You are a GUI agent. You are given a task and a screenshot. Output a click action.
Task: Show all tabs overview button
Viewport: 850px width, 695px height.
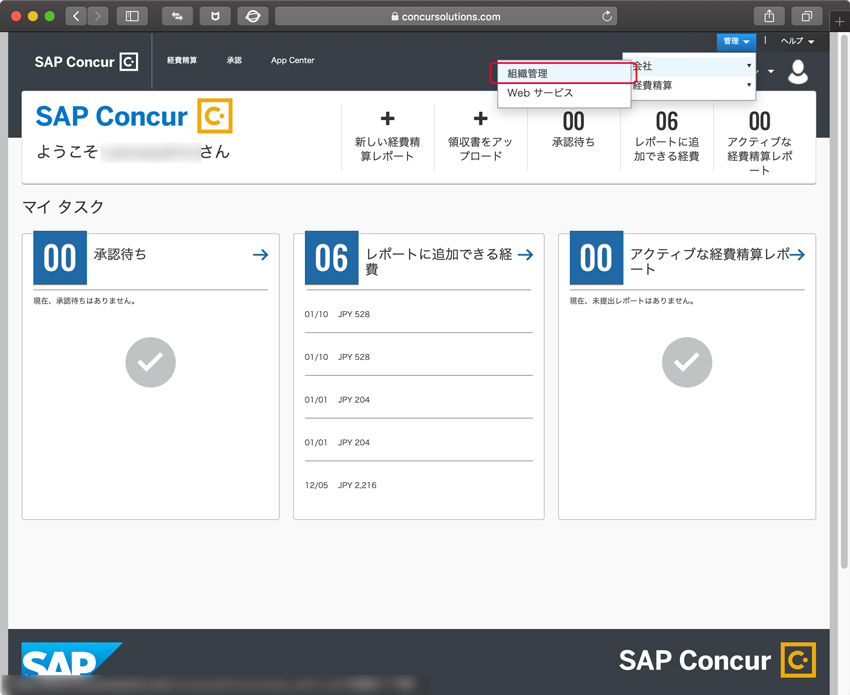807,16
